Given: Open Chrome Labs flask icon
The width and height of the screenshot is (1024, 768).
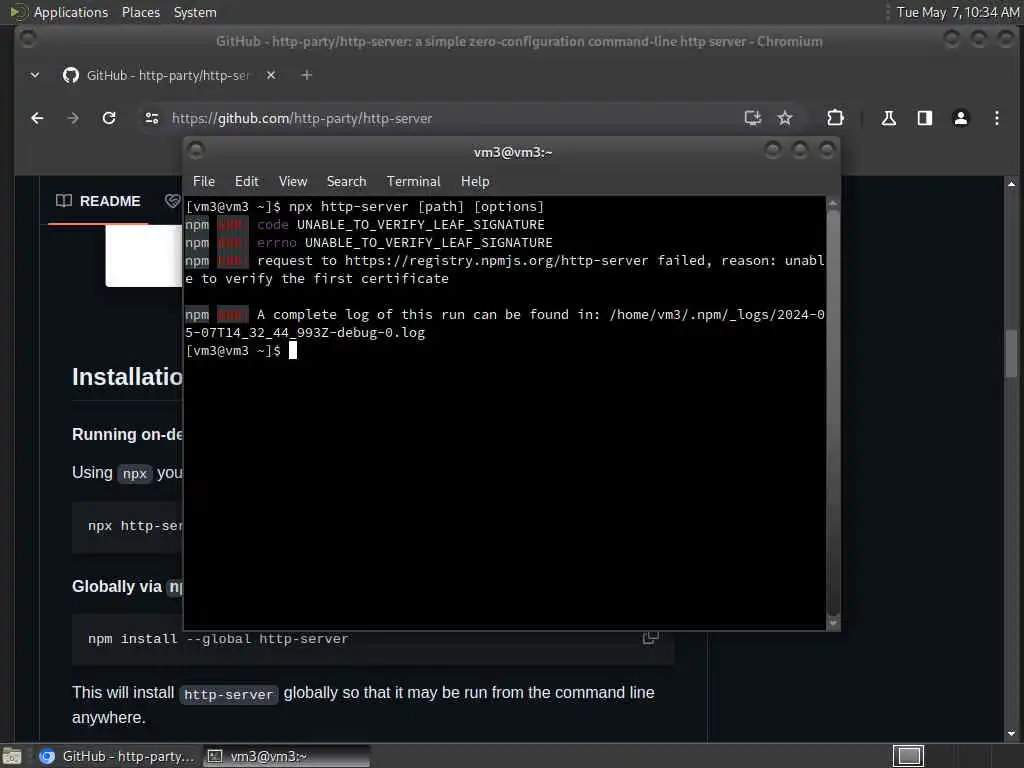Looking at the screenshot, I should pos(888,118).
